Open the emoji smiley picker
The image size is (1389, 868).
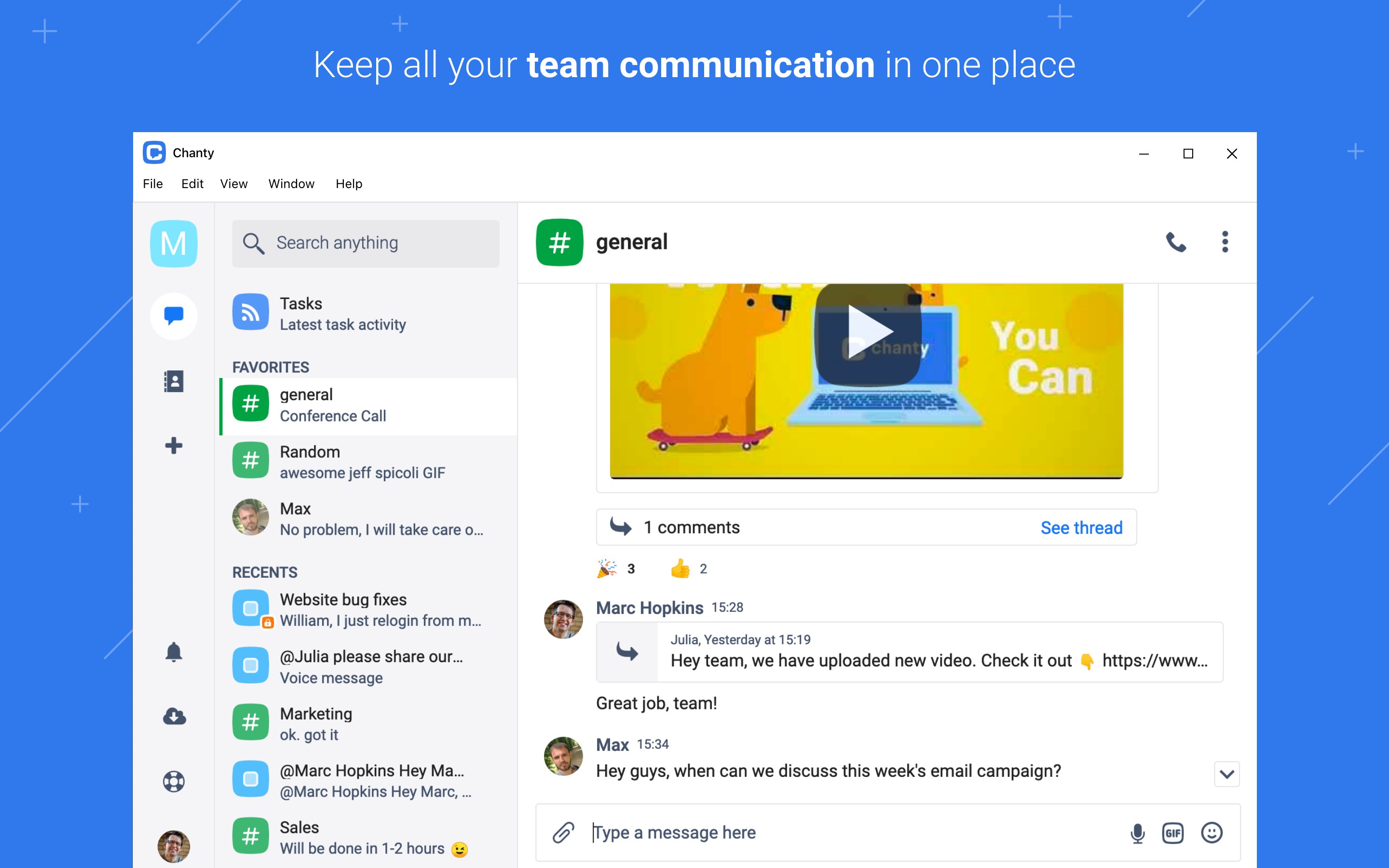1212,832
